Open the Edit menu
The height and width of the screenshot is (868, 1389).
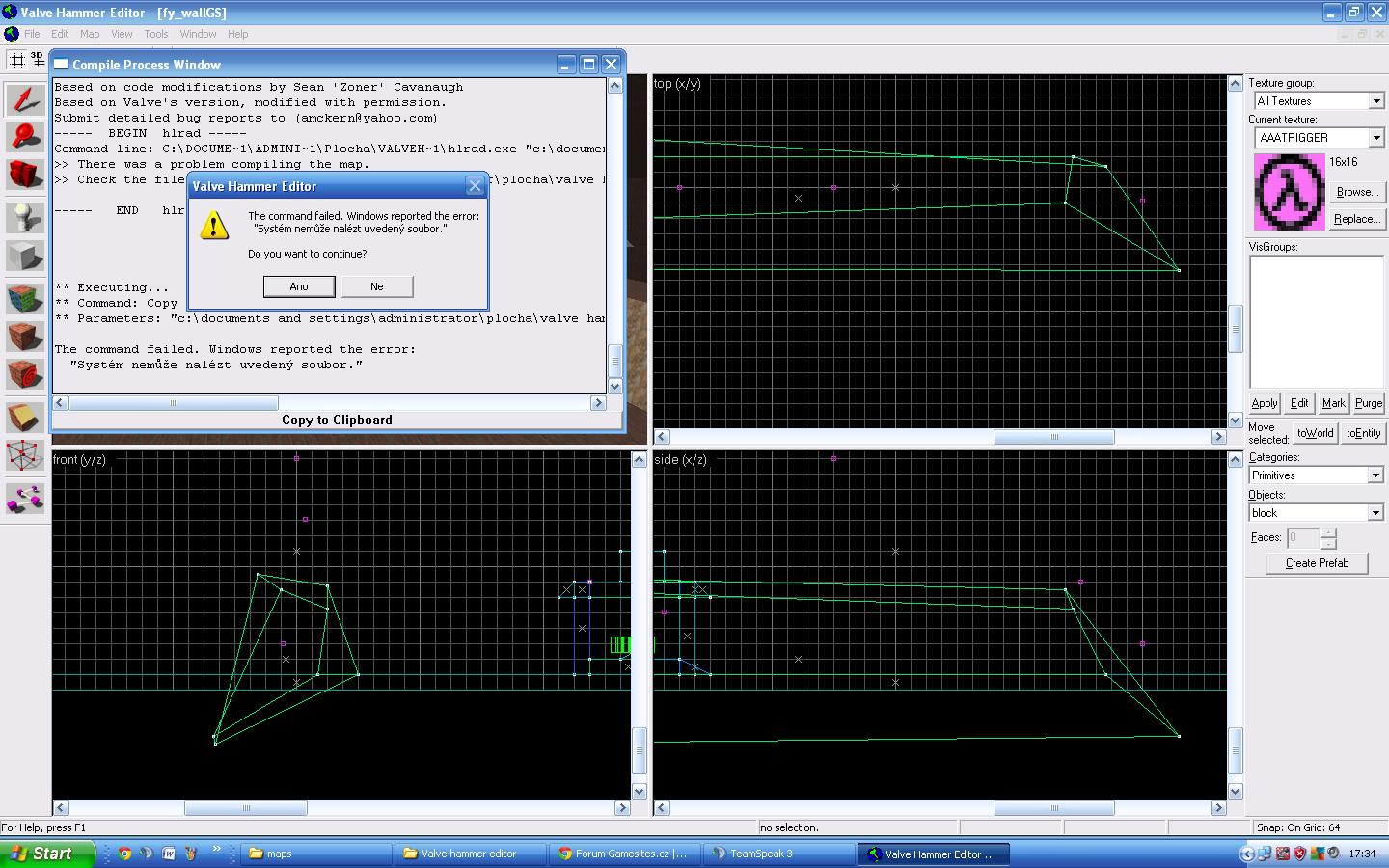(60, 34)
